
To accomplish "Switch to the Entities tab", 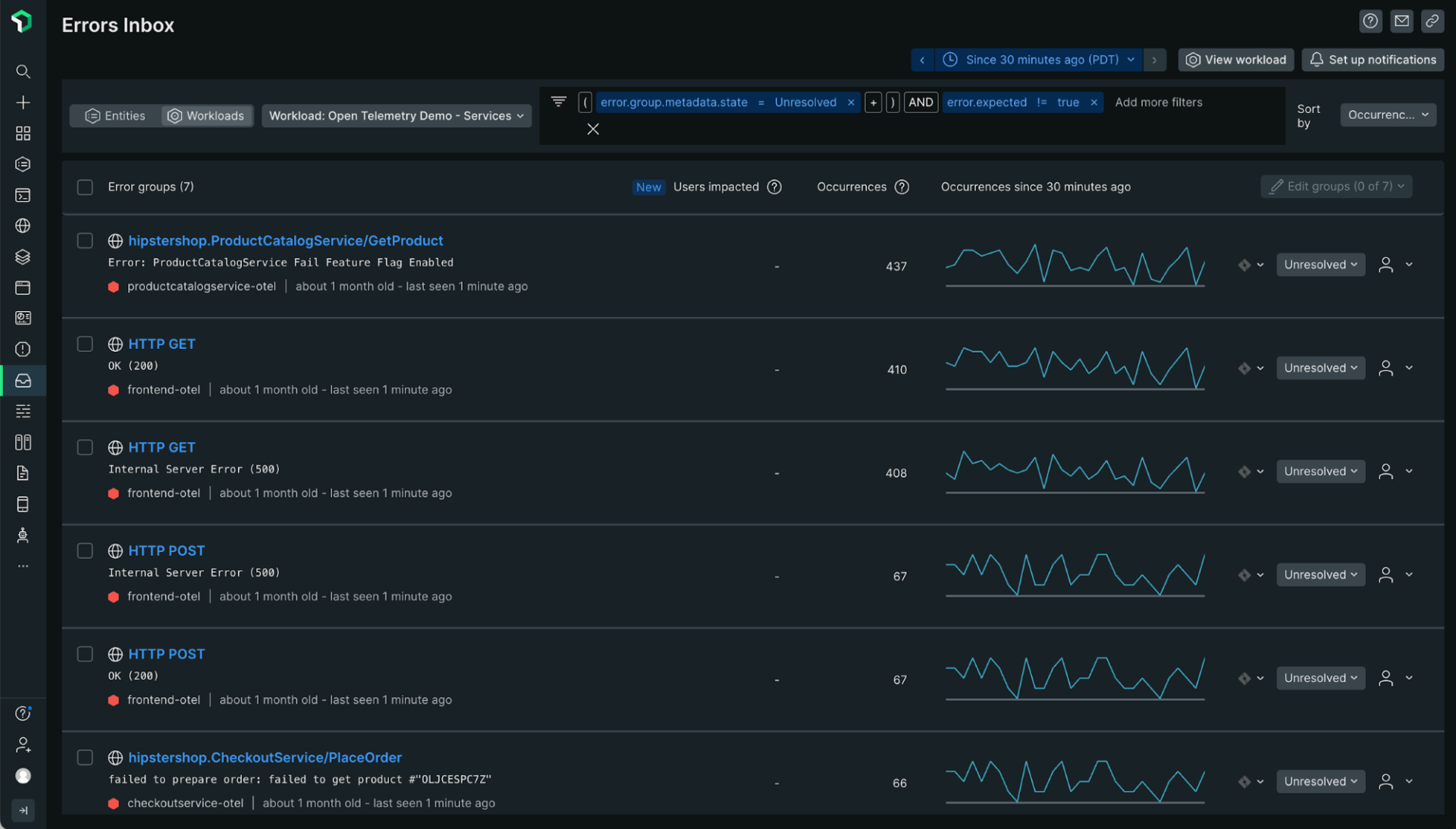I will pyautogui.click(x=115, y=115).
